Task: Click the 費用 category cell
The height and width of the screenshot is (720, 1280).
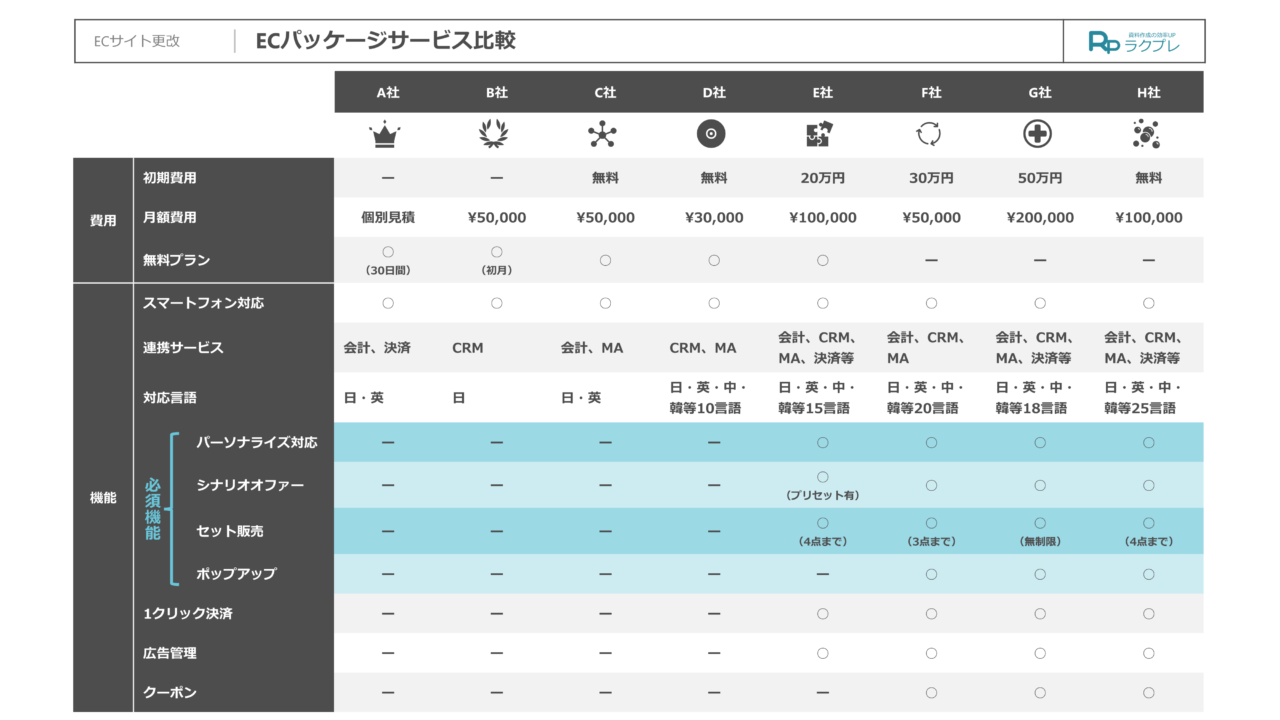Action: pos(103,220)
